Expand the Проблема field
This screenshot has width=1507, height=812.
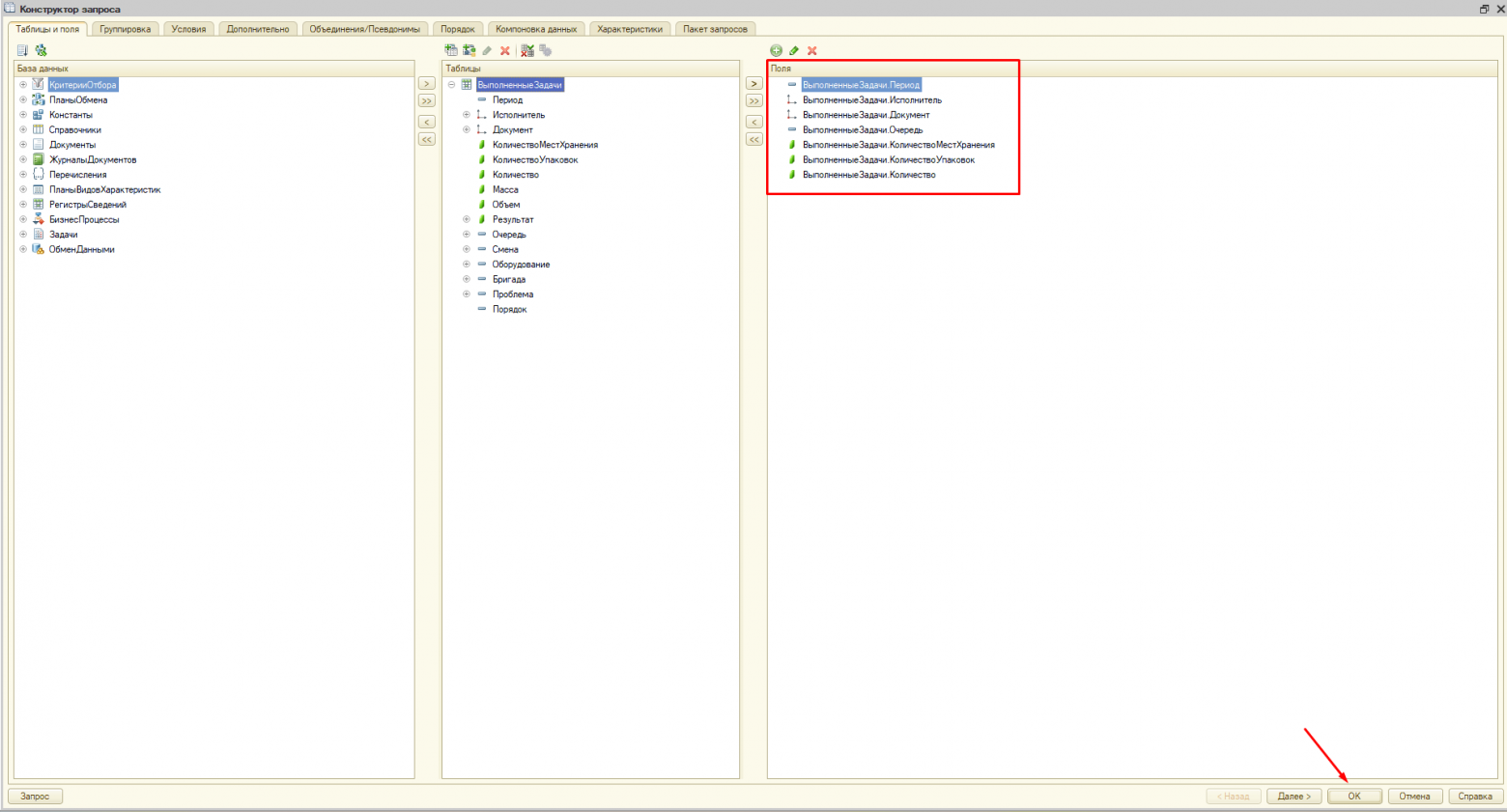point(467,294)
